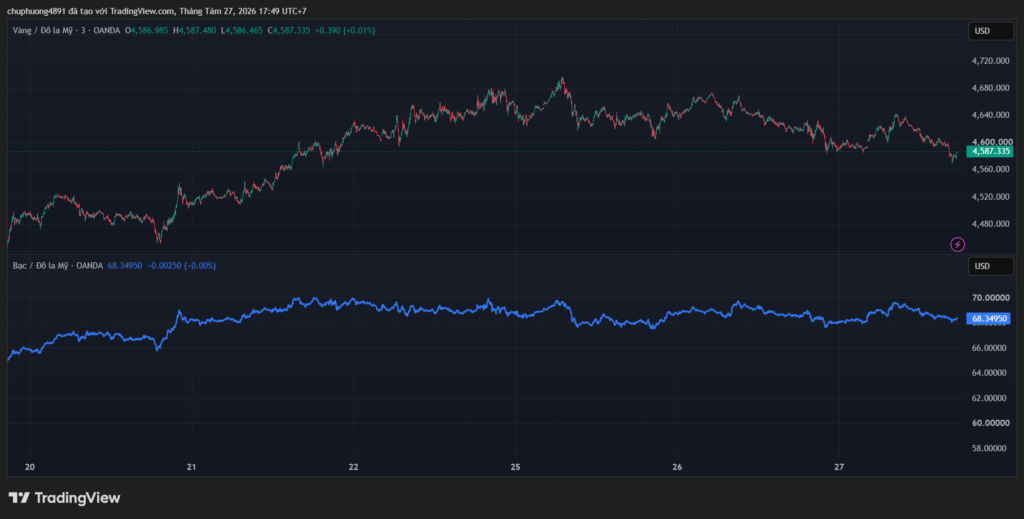
Task: Click the 66.00000 silver axis label
Action: [990, 348]
